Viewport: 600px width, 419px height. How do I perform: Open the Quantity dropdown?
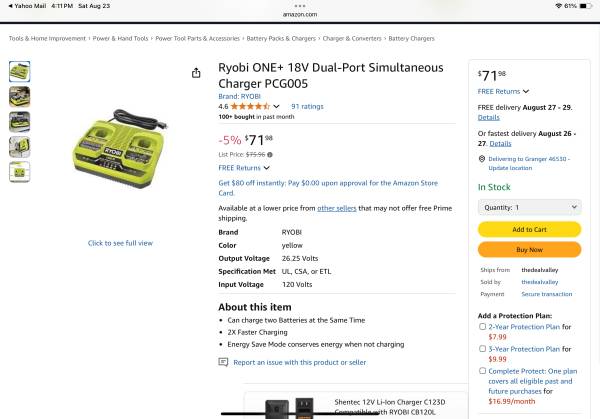(x=528, y=207)
